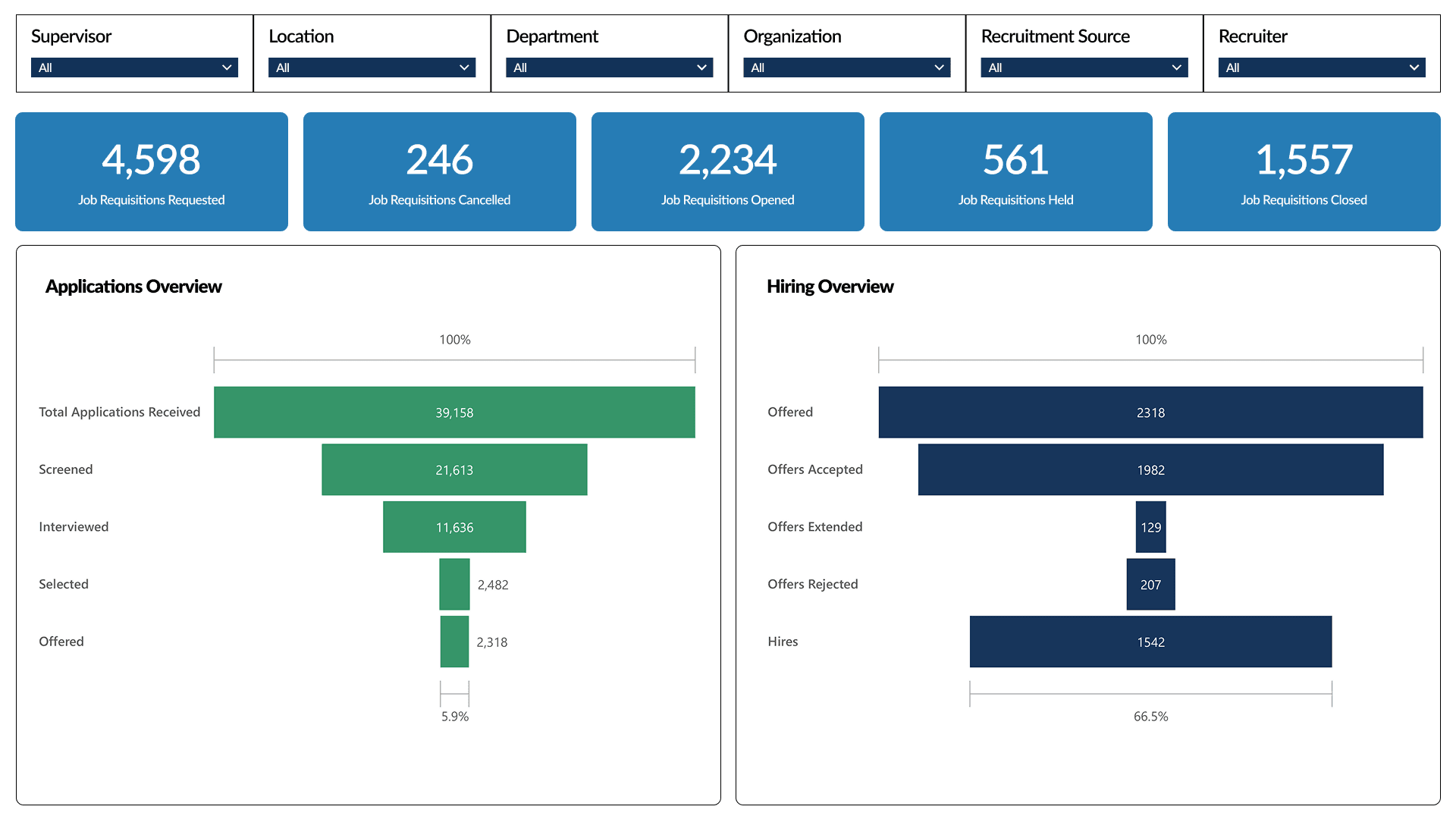Expand the Recruiter filter dropdown
The height and width of the screenshot is (819, 1456).
click(x=1321, y=67)
